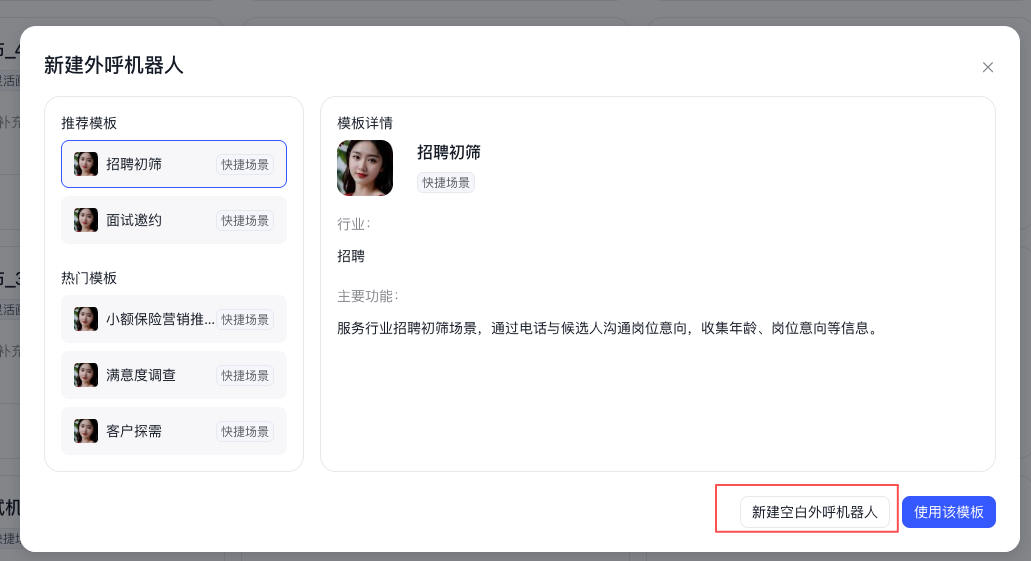Click the avatar icon beside 客户探需 template

86,431
